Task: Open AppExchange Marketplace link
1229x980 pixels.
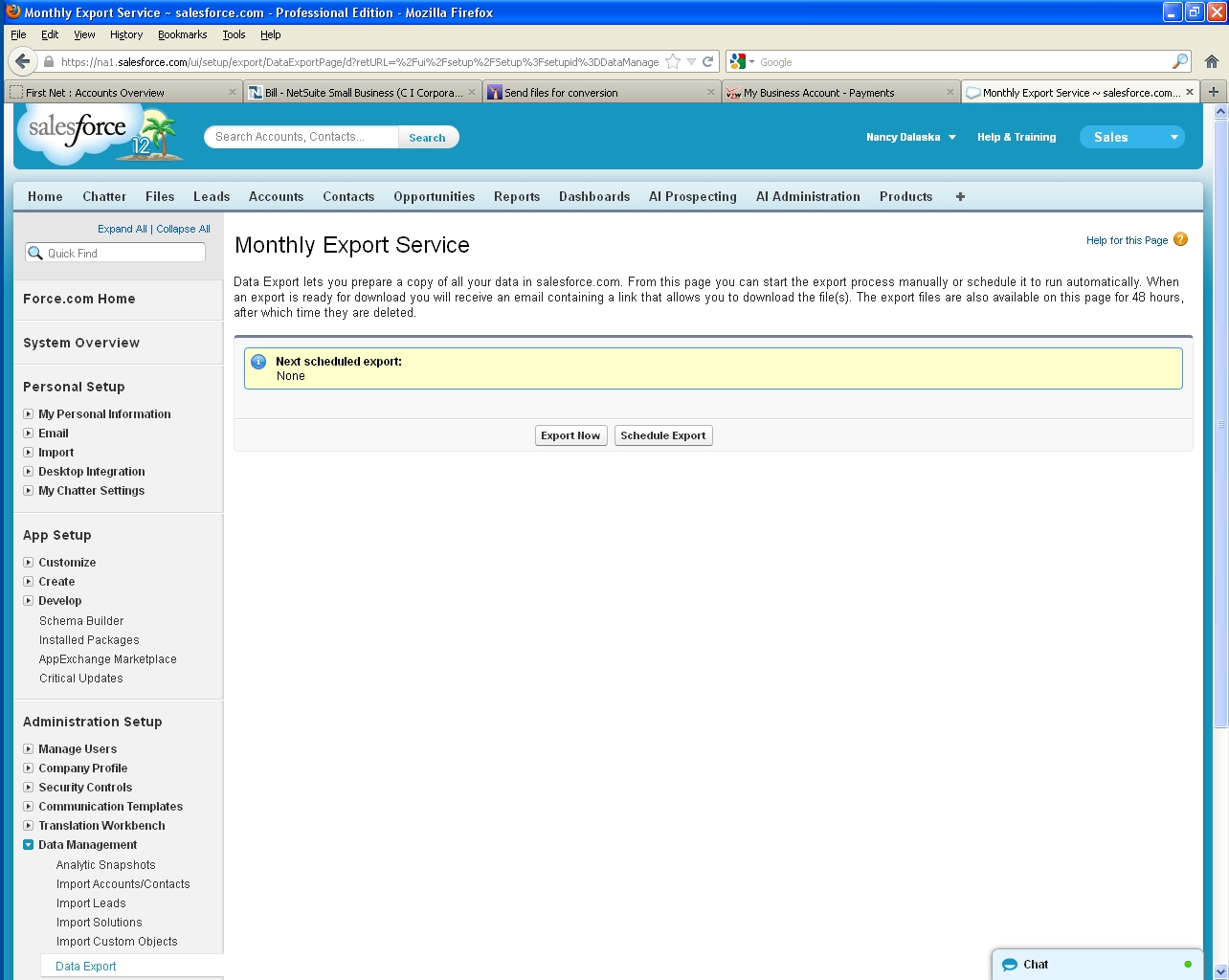Action: pyautogui.click(x=107, y=659)
